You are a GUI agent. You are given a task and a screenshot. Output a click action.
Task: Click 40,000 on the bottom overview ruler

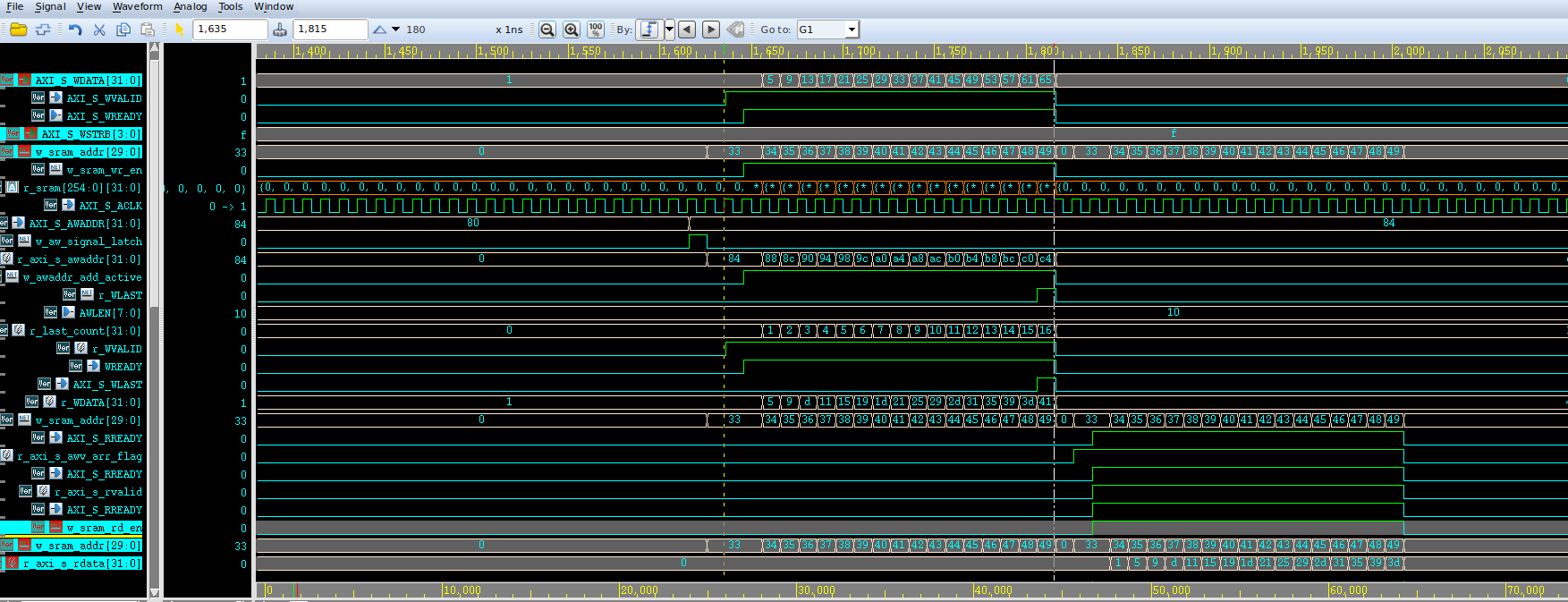tap(993, 590)
